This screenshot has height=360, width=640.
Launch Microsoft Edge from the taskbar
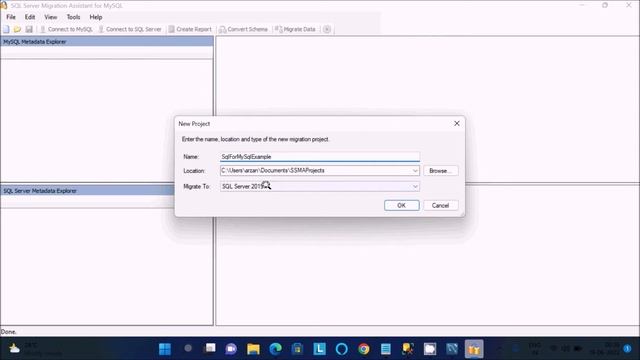tap(276, 349)
